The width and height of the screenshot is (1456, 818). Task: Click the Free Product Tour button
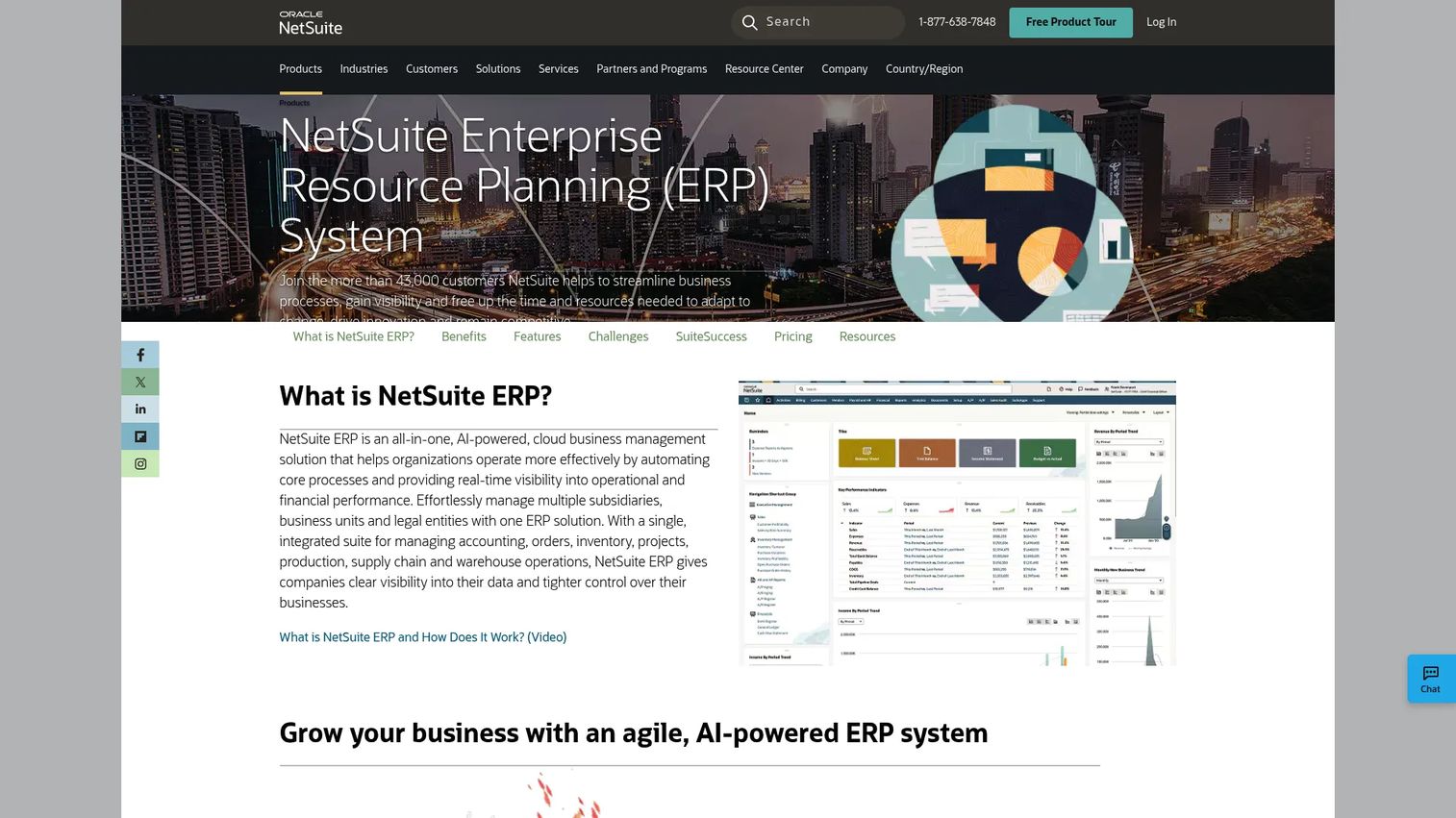[x=1070, y=22]
